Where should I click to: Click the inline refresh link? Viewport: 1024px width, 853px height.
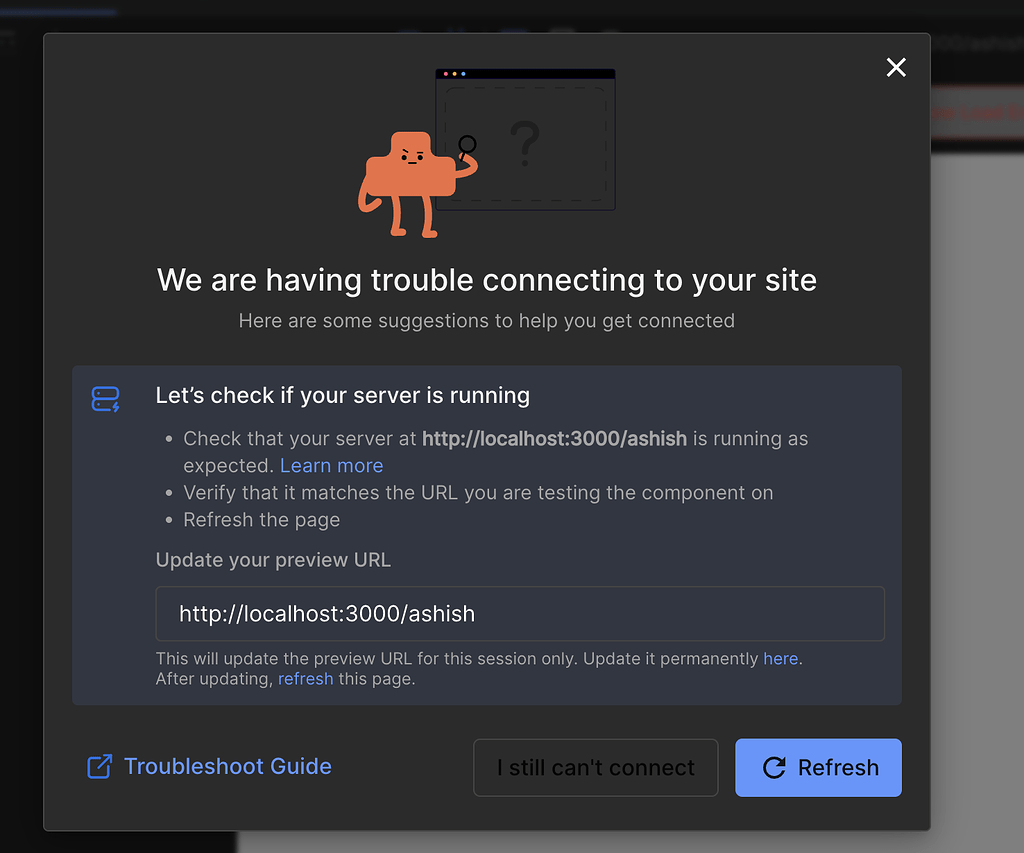click(305, 678)
